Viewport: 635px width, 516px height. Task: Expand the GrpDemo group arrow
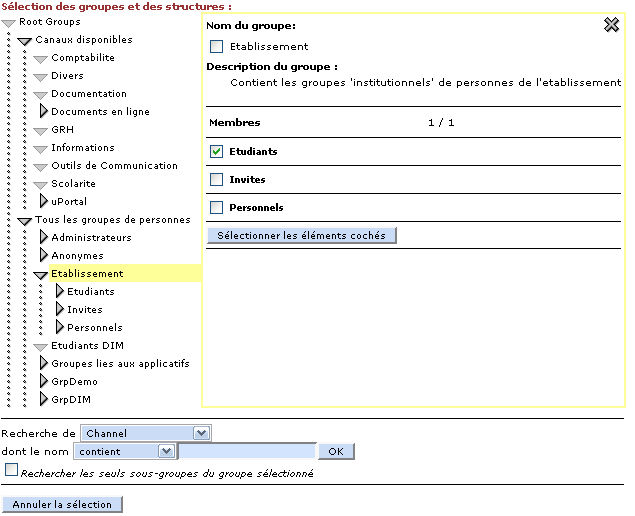(x=43, y=382)
